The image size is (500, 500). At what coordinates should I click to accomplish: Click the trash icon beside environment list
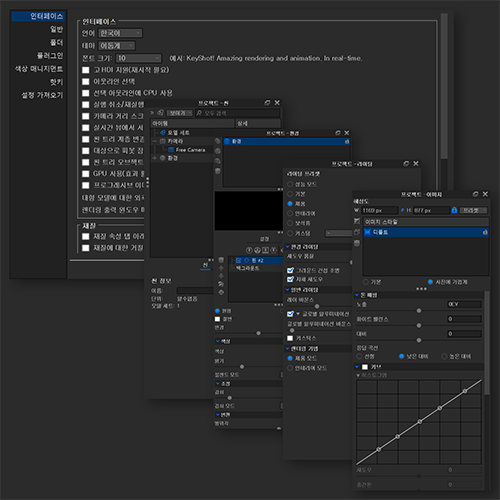click(217, 171)
